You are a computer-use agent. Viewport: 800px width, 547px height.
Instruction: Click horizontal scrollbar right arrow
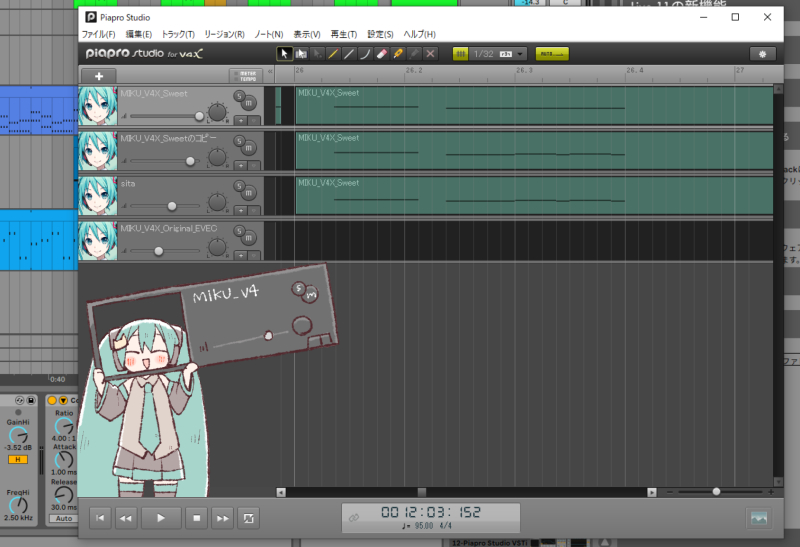652,492
